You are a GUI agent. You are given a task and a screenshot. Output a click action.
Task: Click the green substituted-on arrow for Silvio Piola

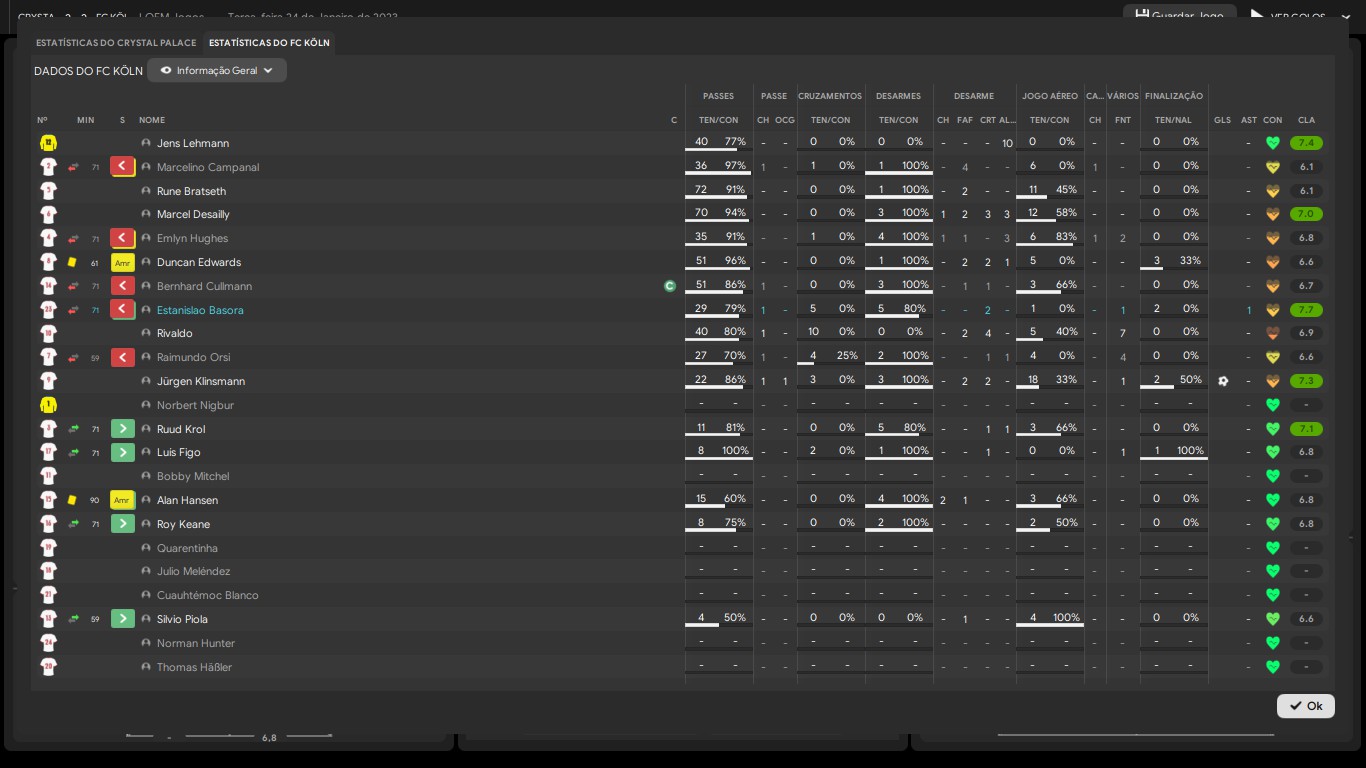[x=122, y=619]
